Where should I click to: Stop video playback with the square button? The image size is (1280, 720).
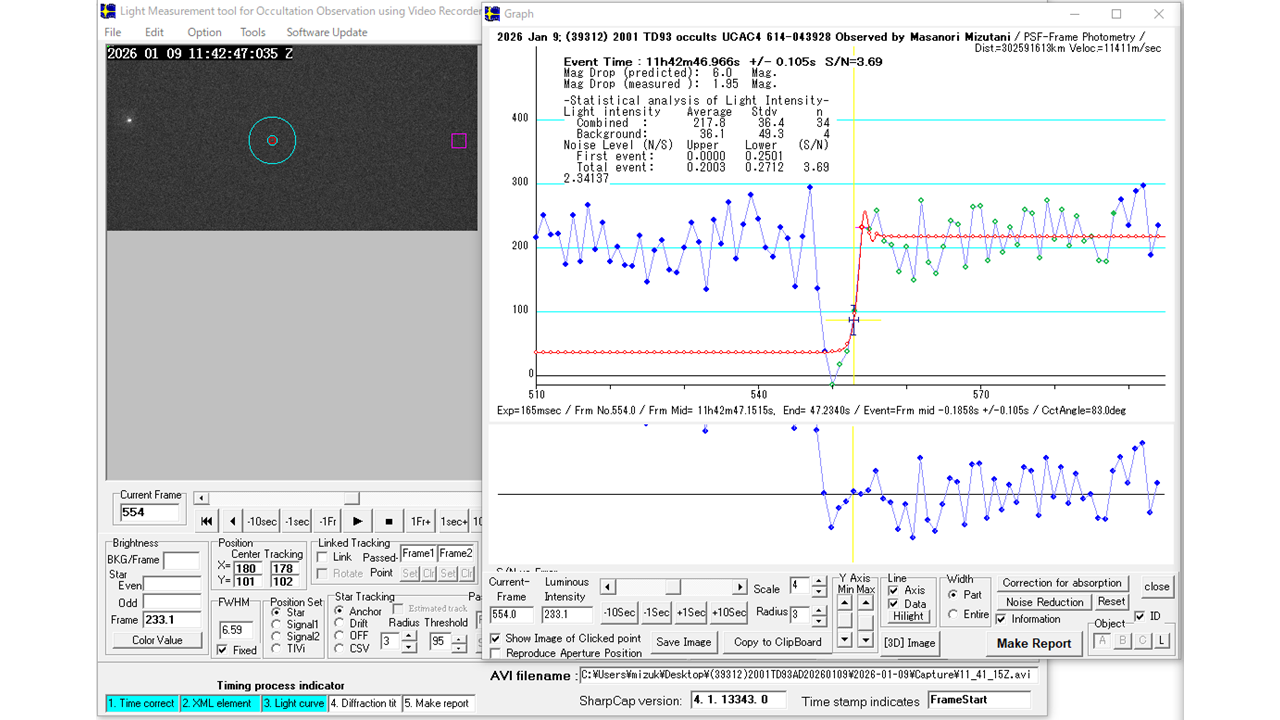click(x=388, y=521)
